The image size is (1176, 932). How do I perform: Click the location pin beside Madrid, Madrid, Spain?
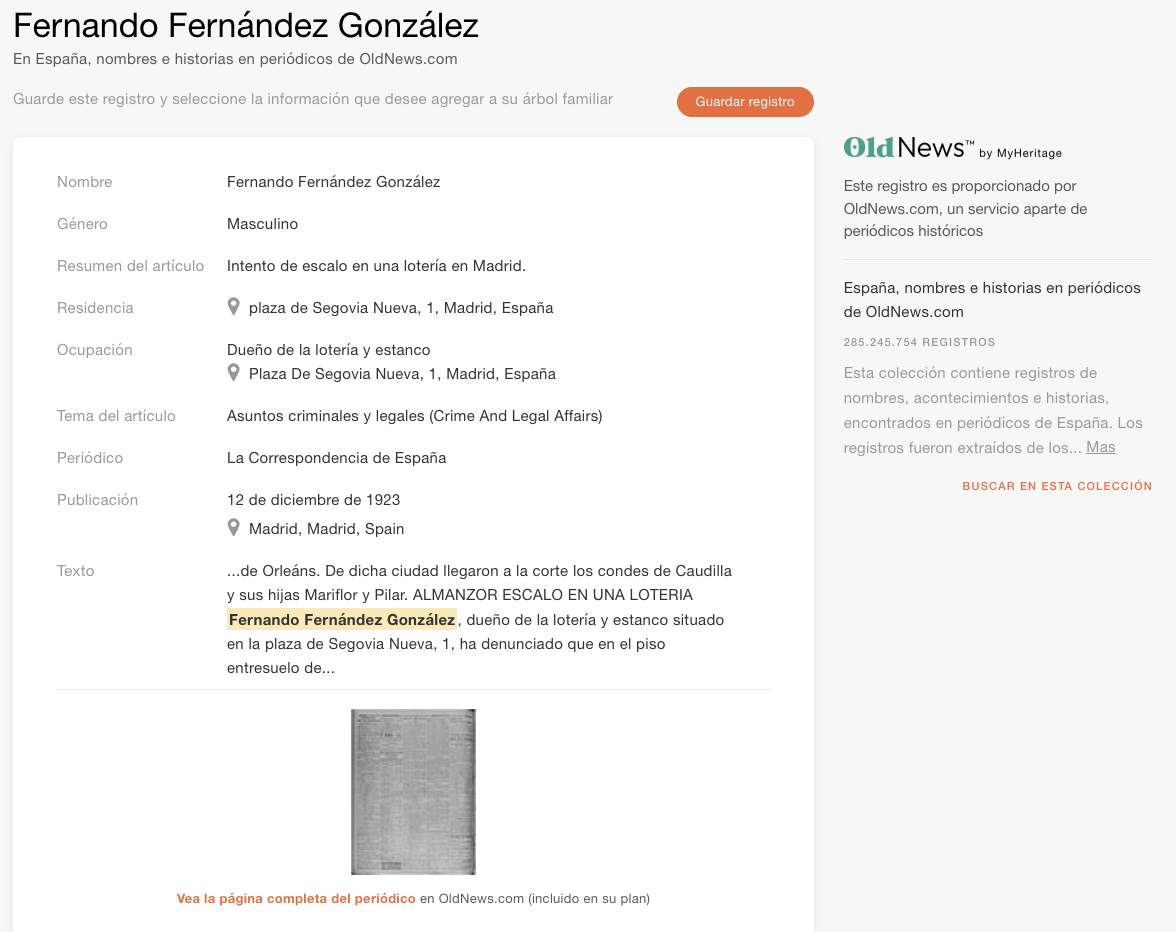coord(234,528)
